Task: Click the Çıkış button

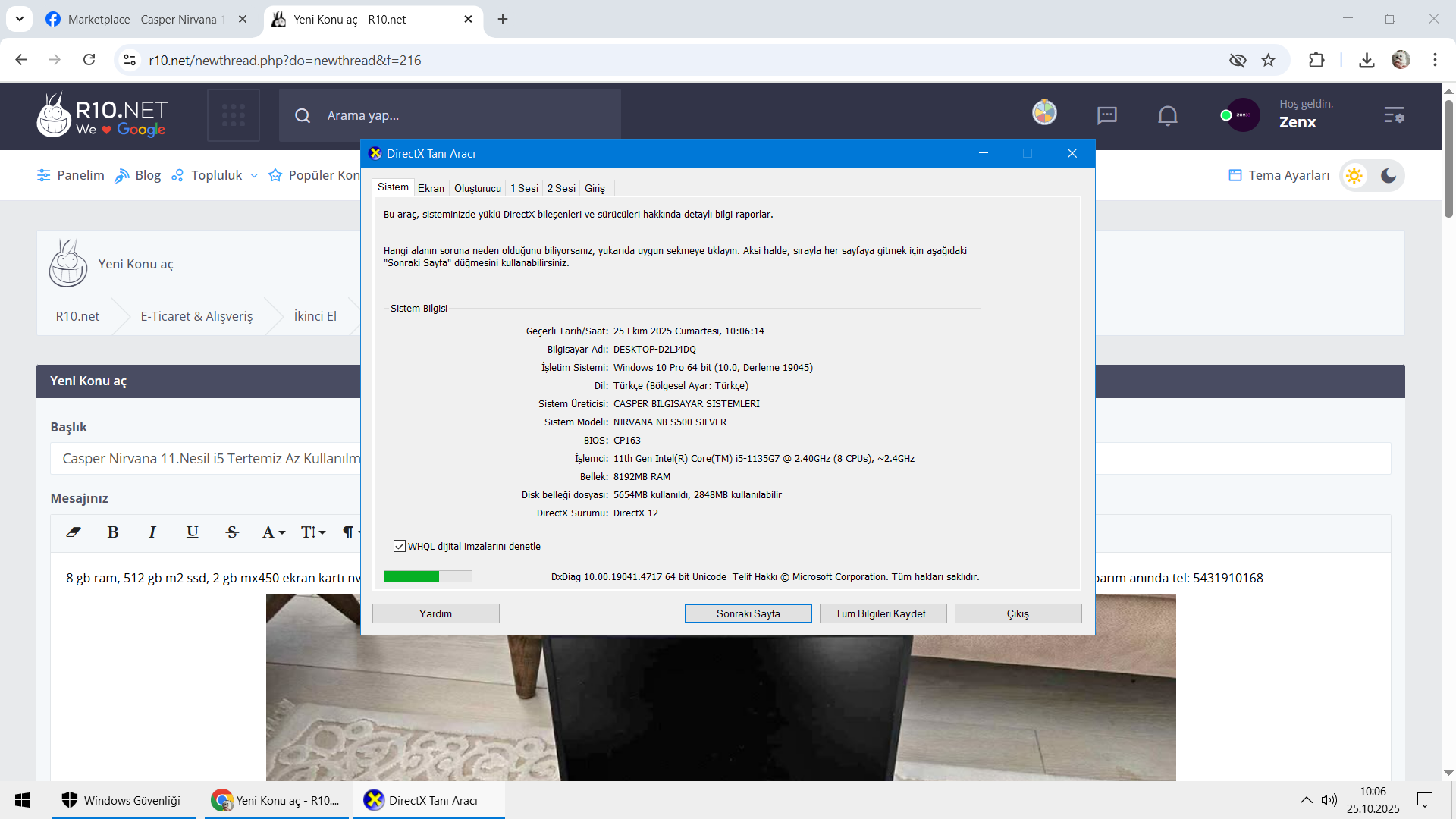Action: 1018,613
